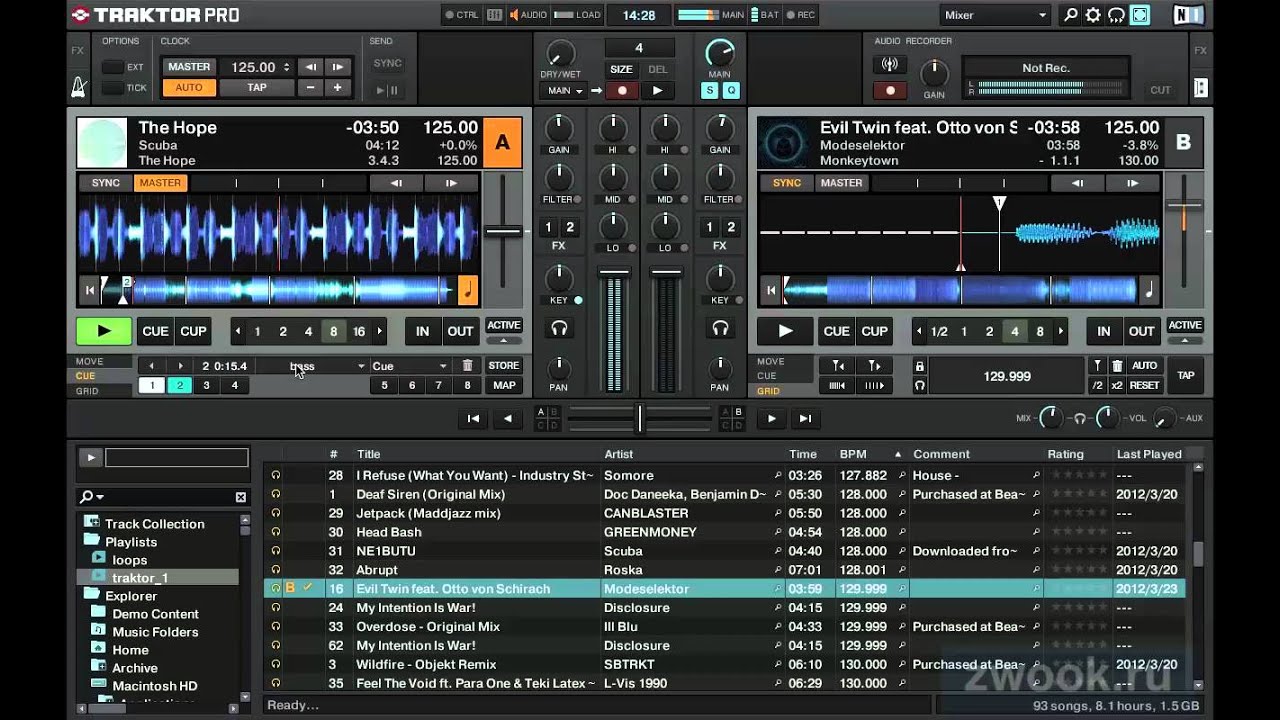1280x720 pixels.
Task: Play Deck B
Action: pyautogui.click(x=785, y=331)
